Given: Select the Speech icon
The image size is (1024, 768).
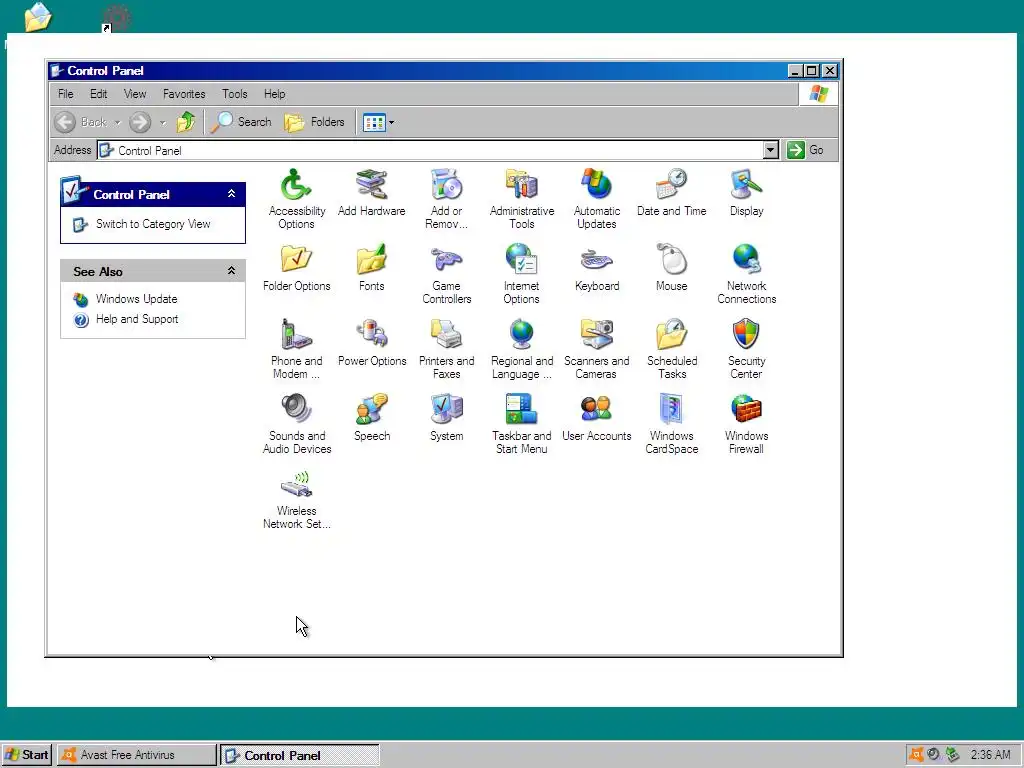Looking at the screenshot, I should 372,418.
